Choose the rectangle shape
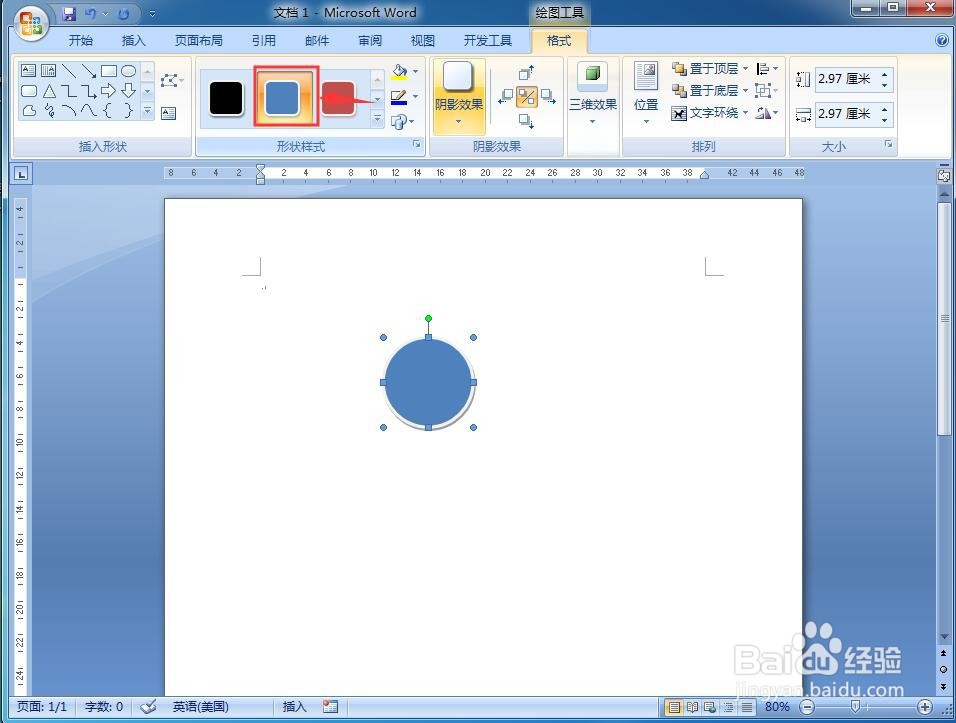Viewport: 956px width, 723px height. coord(109,71)
